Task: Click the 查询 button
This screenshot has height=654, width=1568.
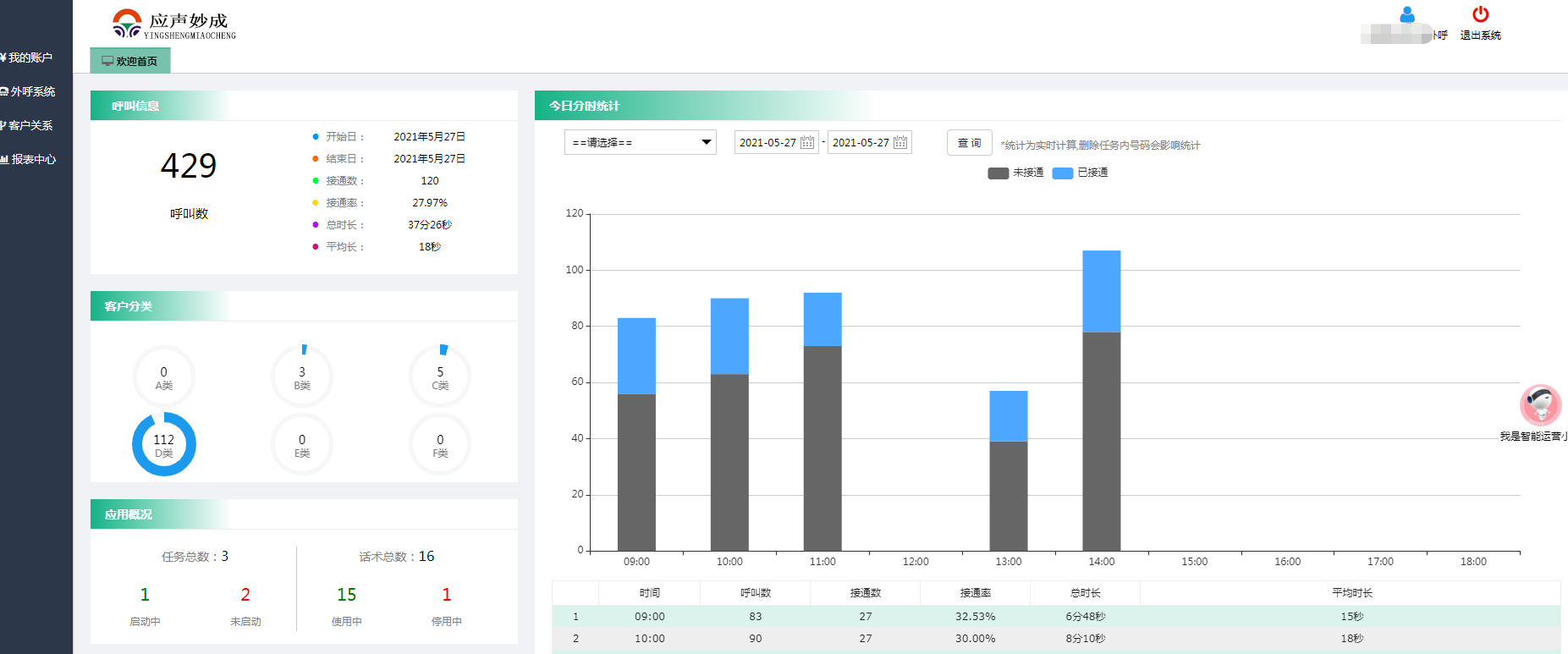Action: 970,143
